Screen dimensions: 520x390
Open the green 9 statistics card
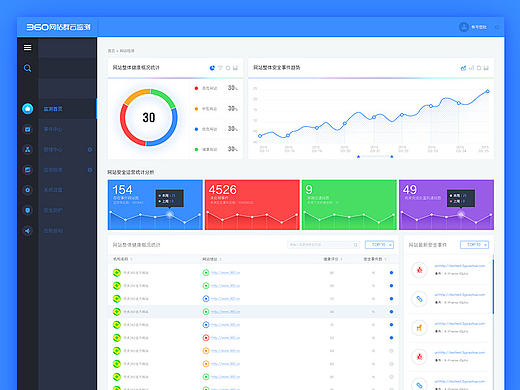pos(349,205)
